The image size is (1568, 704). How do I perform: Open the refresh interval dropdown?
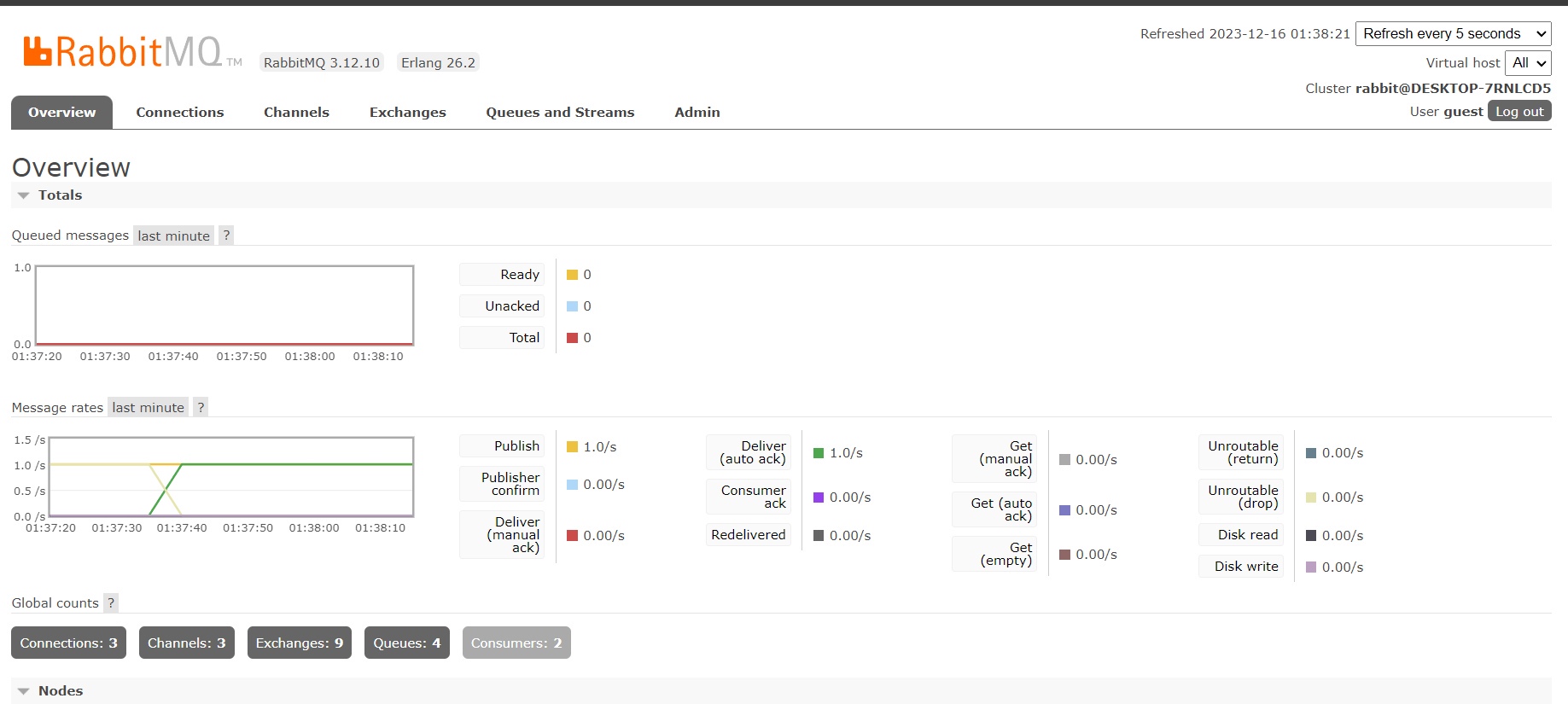click(1453, 34)
